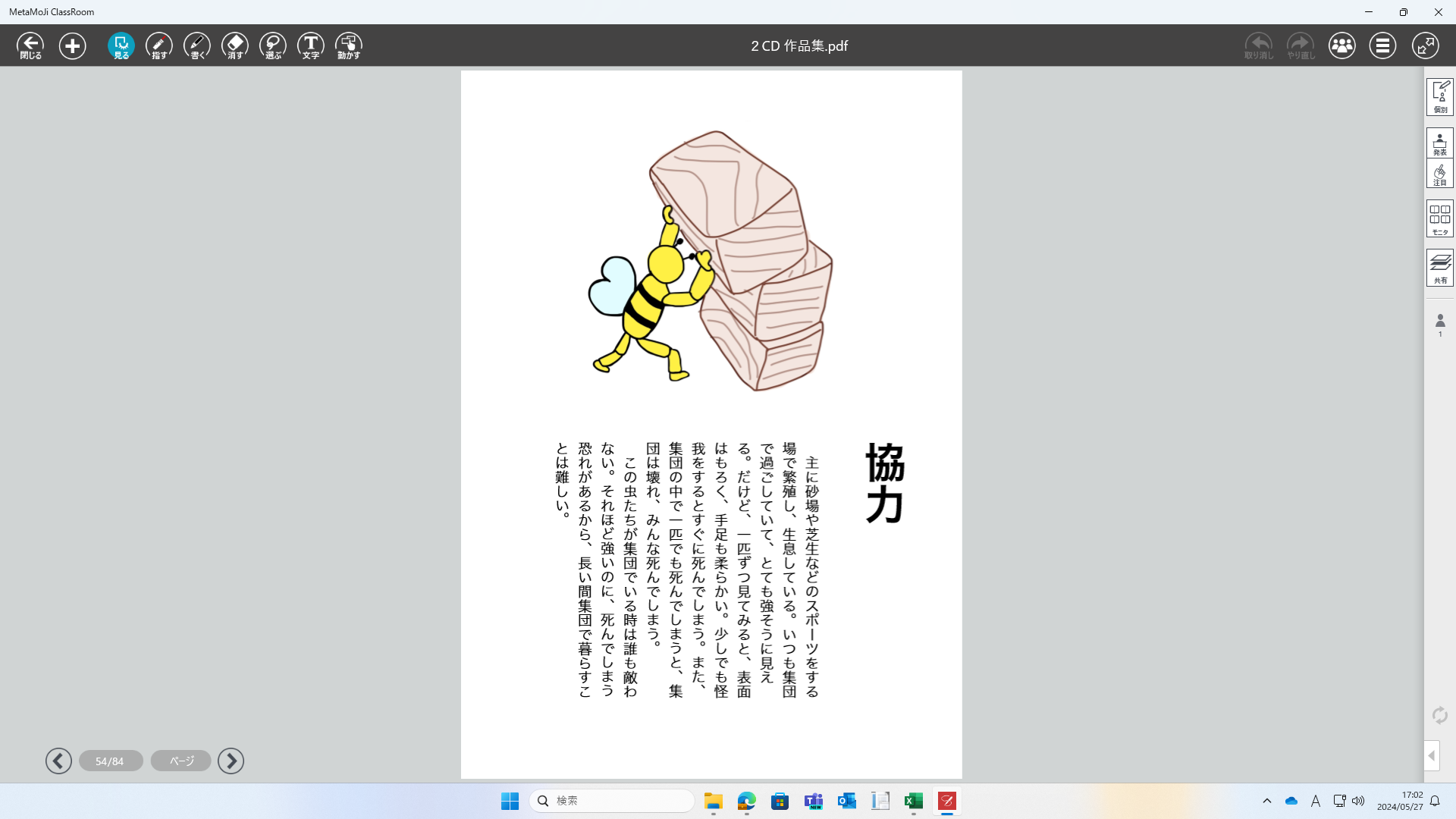The width and height of the screenshot is (1456, 819).
Task: Click the add (+) icon in the toolbar
Action: 73,45
